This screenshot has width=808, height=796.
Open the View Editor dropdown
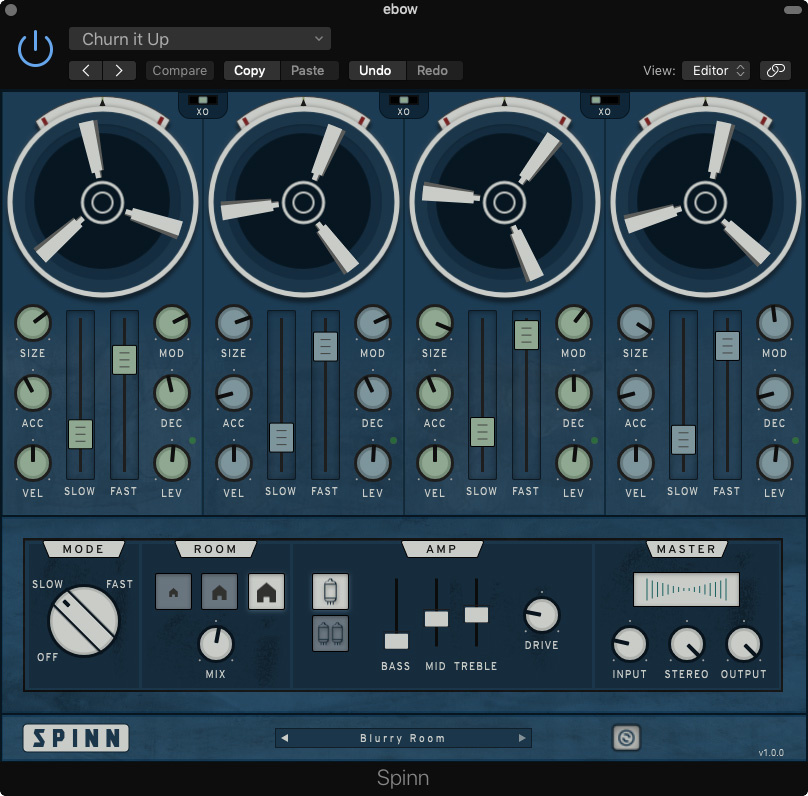716,71
